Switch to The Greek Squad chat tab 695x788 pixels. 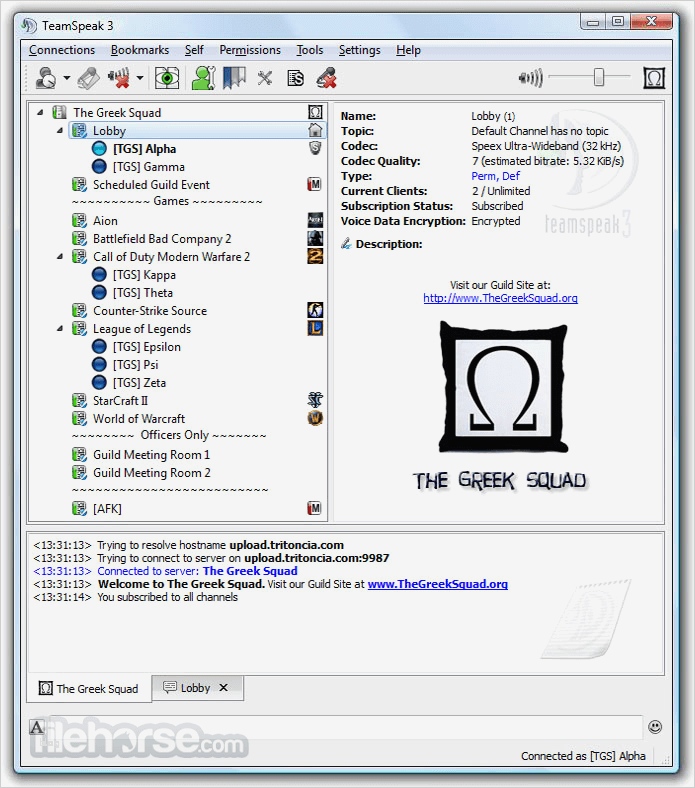point(89,688)
